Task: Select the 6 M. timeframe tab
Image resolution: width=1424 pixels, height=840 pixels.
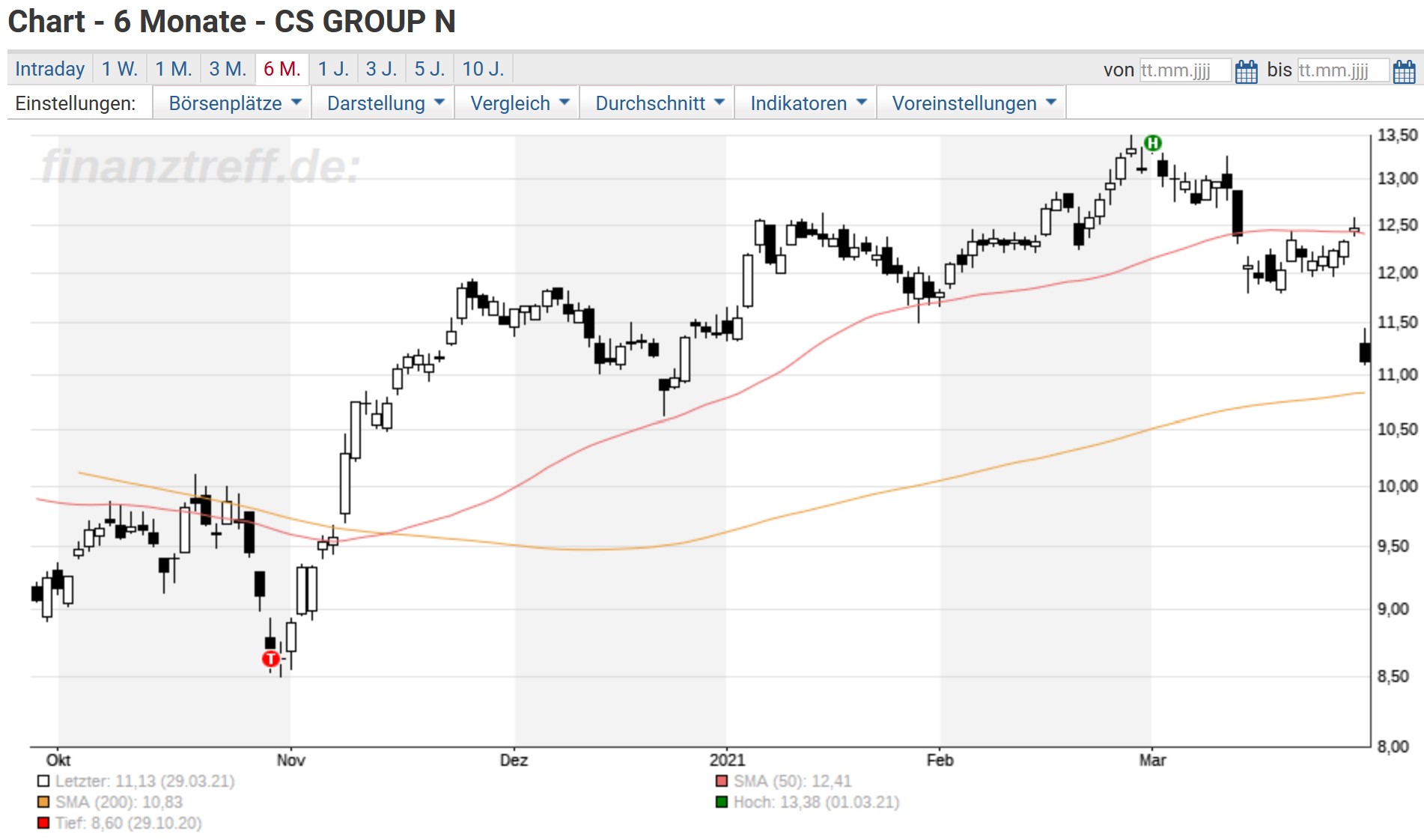Action: coord(282,69)
